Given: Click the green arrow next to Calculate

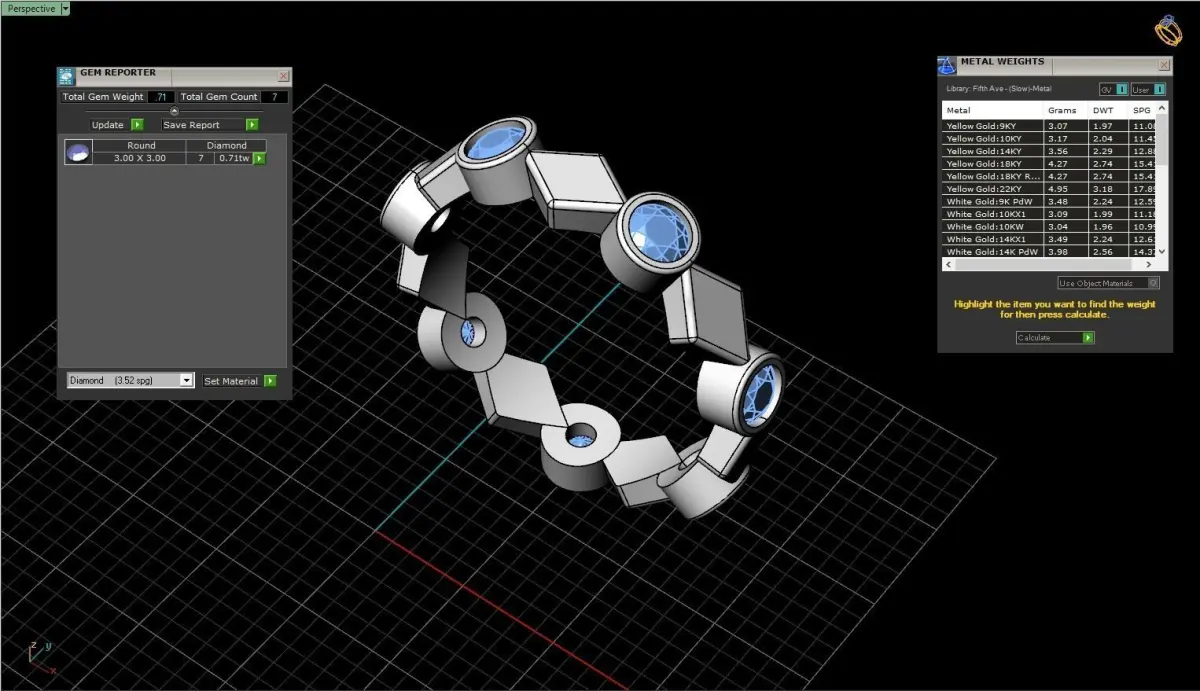Looking at the screenshot, I should pyautogui.click(x=1088, y=338).
